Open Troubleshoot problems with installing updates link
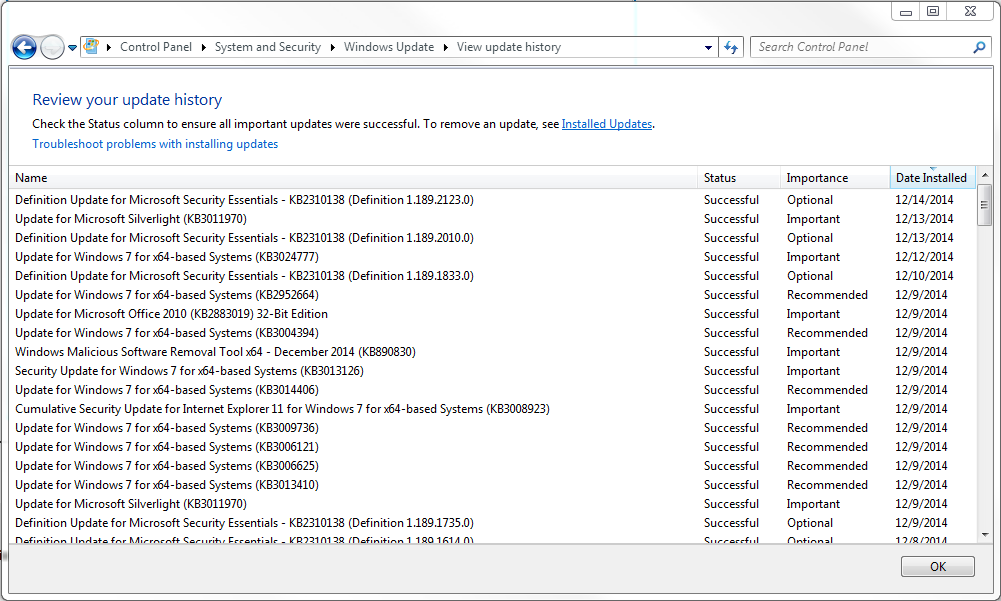The width and height of the screenshot is (1001, 601). click(155, 144)
